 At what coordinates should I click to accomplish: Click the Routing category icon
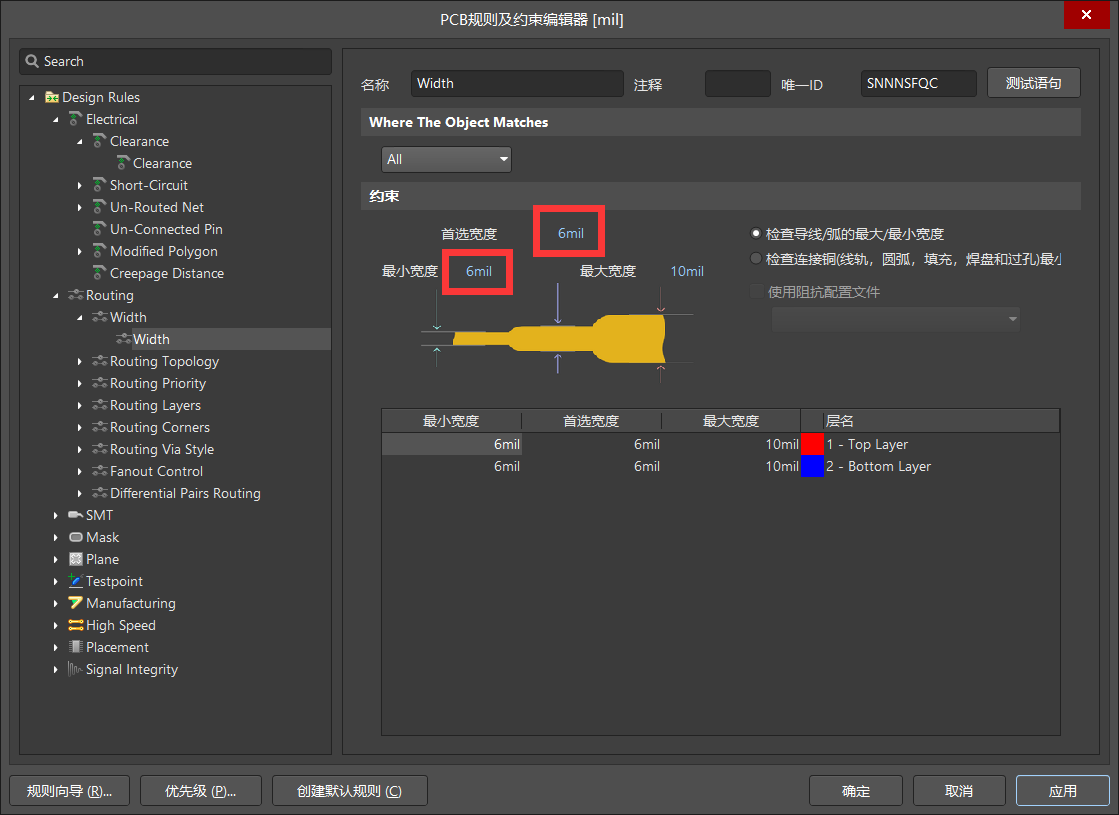pos(76,295)
